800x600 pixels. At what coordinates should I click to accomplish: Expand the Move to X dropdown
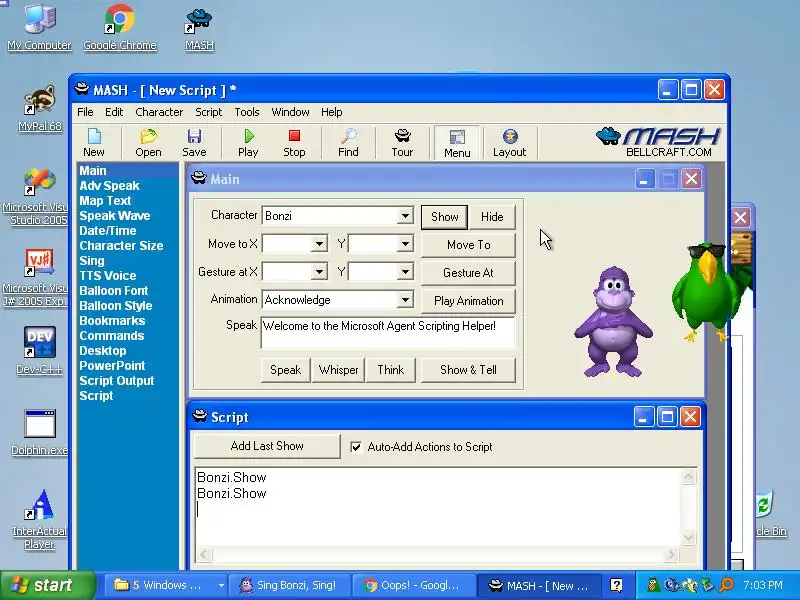pos(319,244)
